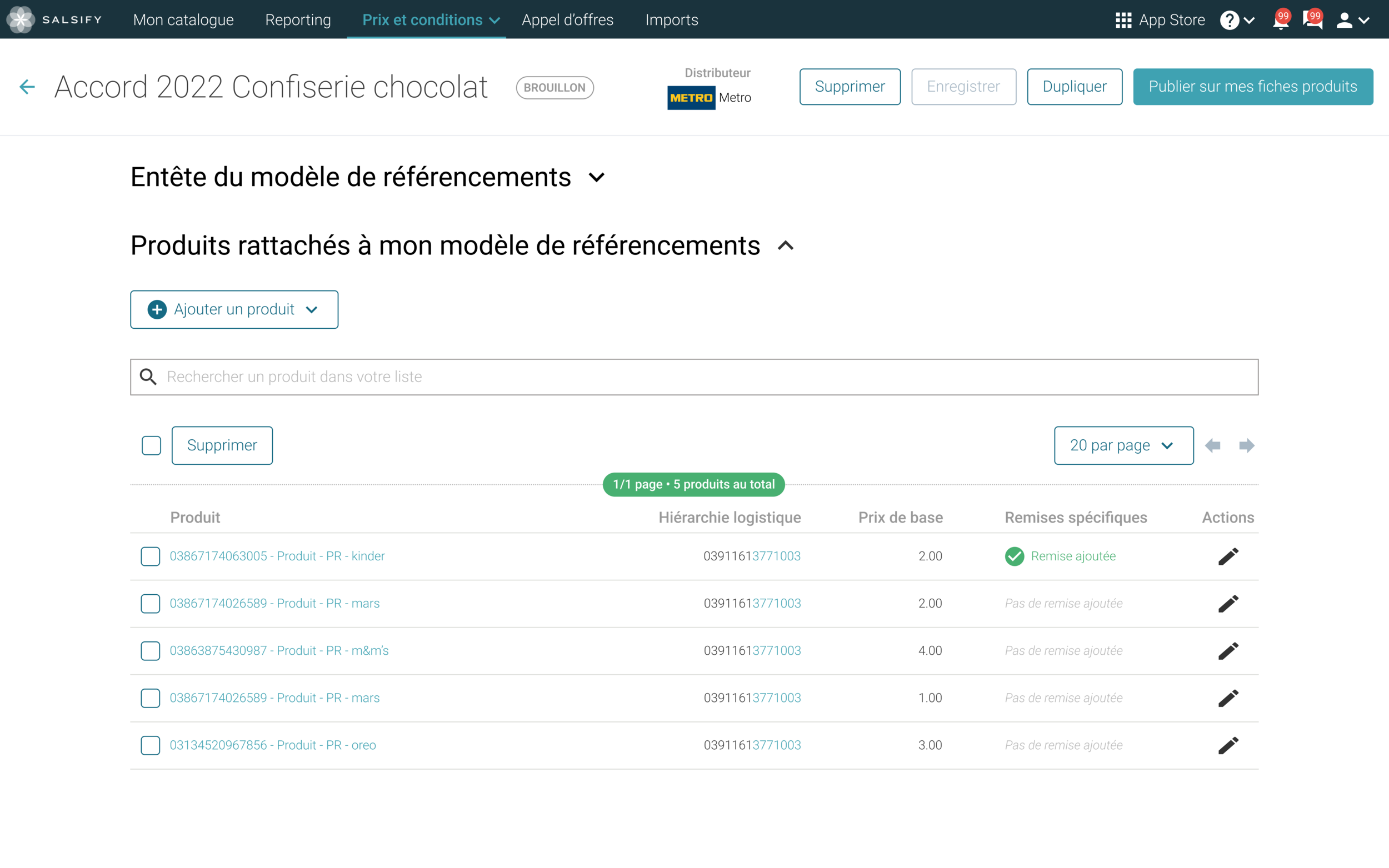
Task: Click into the product search field
Action: [694, 377]
